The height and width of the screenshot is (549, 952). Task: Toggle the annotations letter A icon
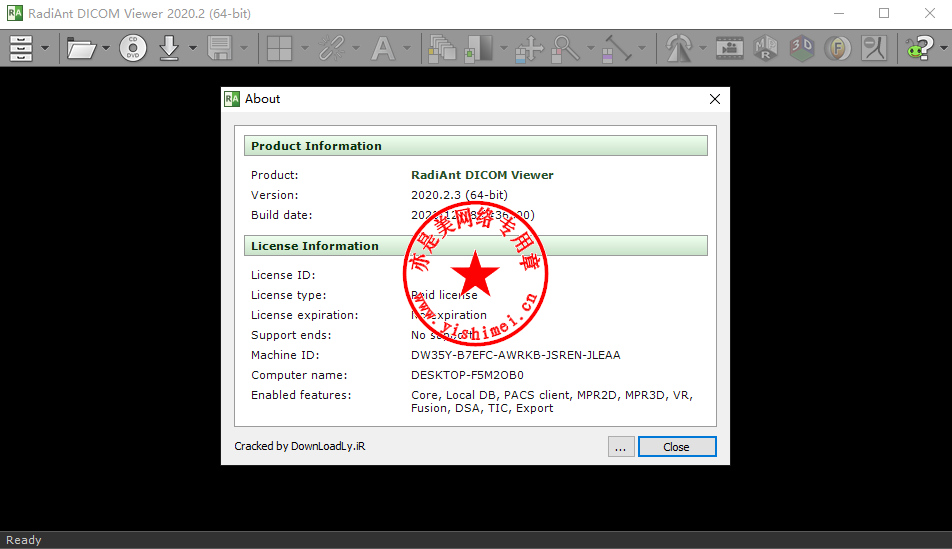[383, 48]
